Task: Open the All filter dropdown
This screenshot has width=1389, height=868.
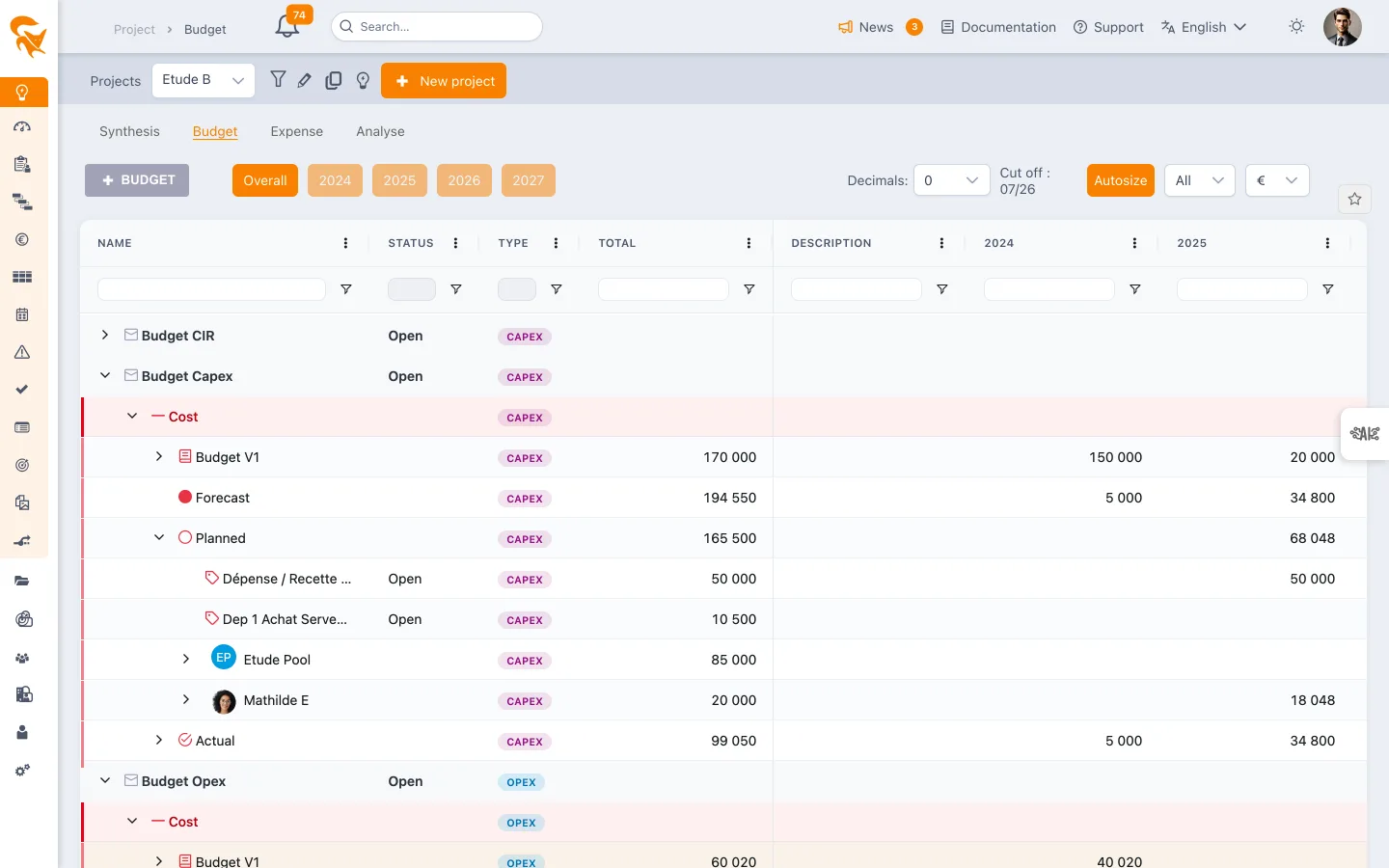Action: (x=1200, y=180)
